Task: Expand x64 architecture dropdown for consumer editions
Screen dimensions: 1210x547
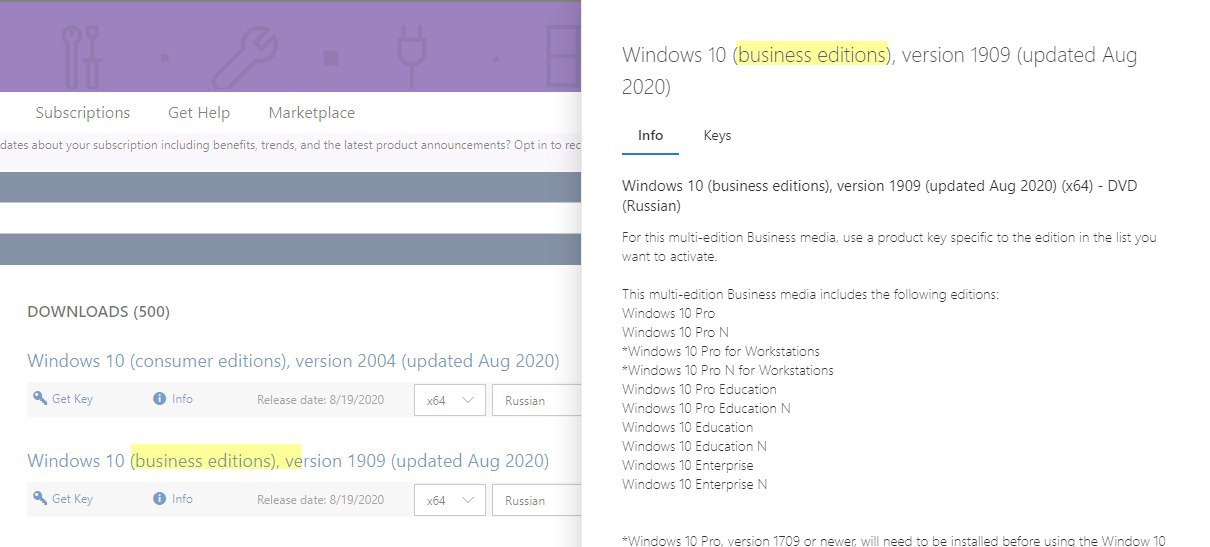Action: 450,400
